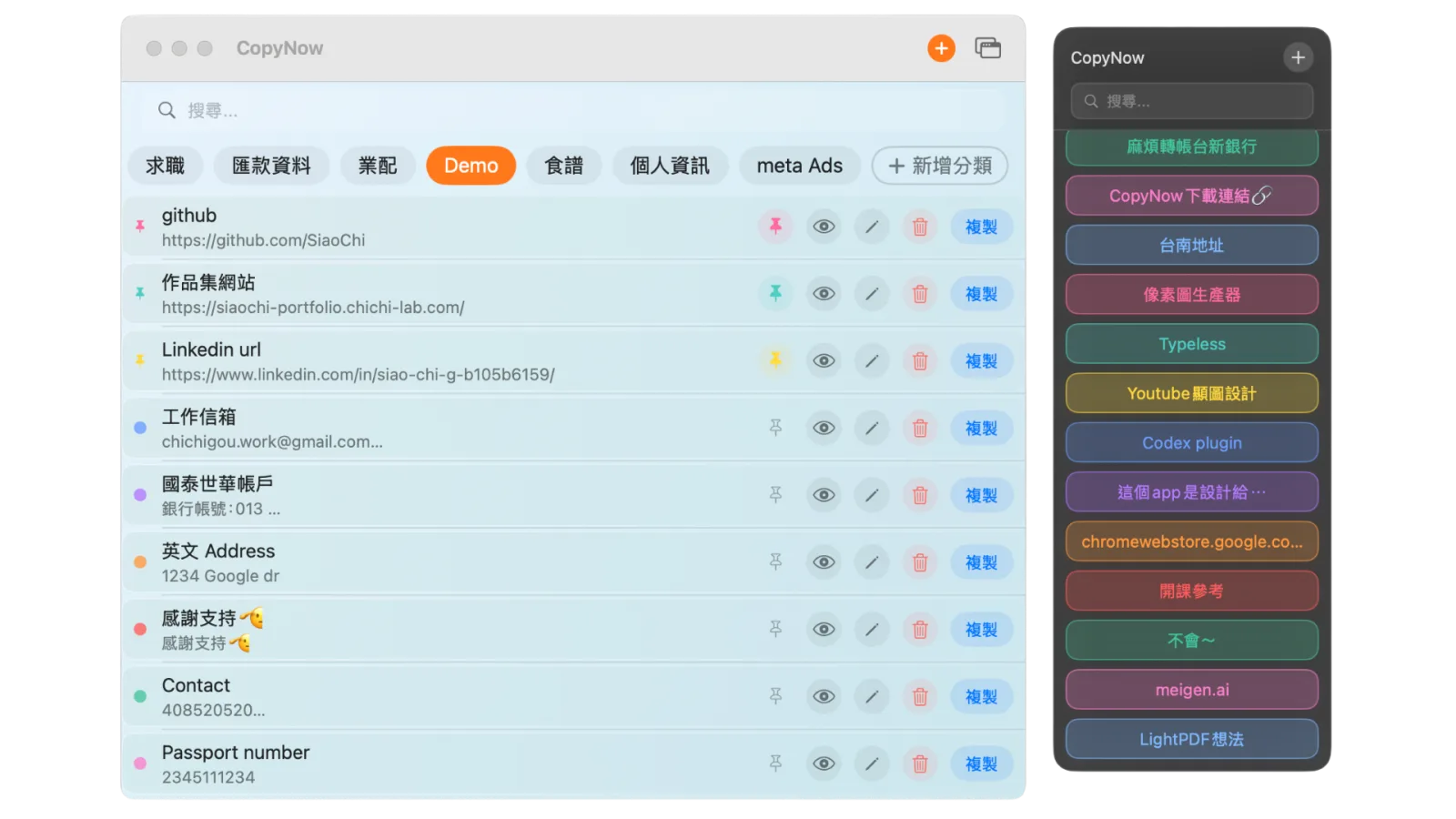Toggle preview eye for 作品集網站 entry

pyautogui.click(x=824, y=294)
